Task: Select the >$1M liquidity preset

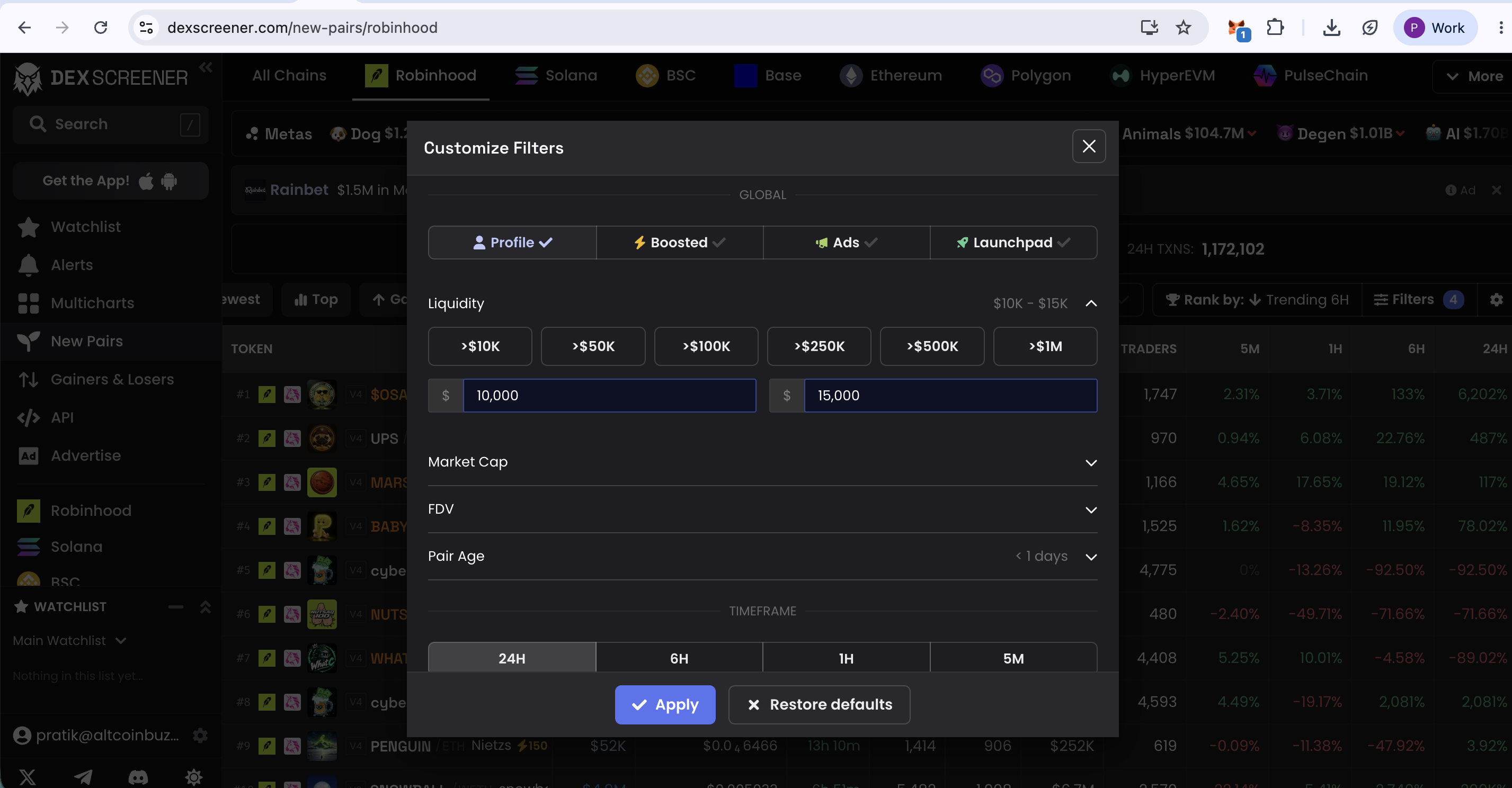Action: point(1045,346)
